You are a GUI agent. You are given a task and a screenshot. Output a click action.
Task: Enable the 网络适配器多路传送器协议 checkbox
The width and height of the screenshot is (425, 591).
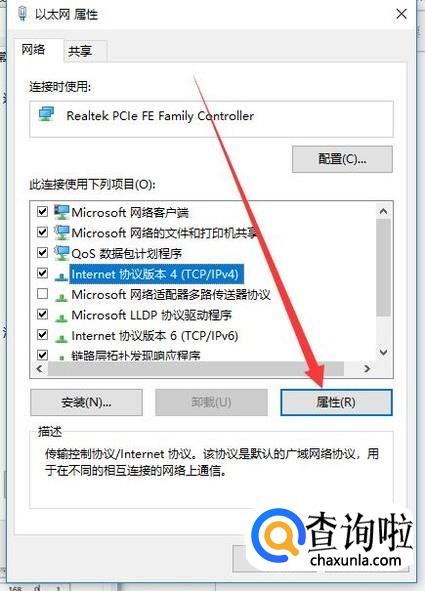click(x=43, y=293)
